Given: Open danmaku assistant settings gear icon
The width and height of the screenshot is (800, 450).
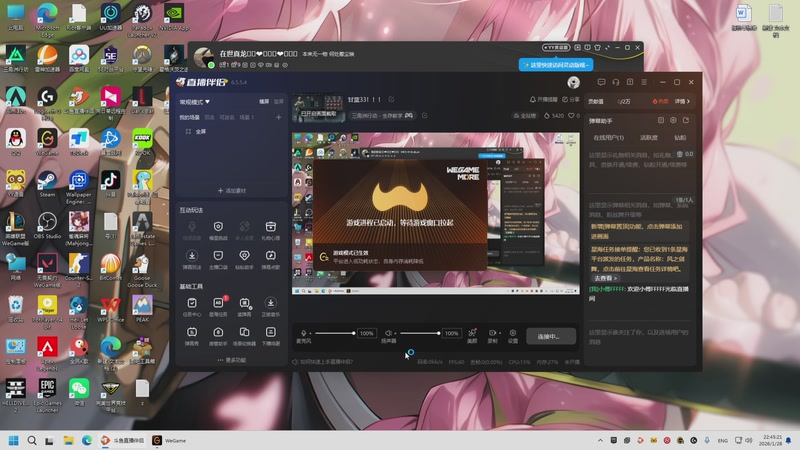Looking at the screenshot, I should (673, 120).
